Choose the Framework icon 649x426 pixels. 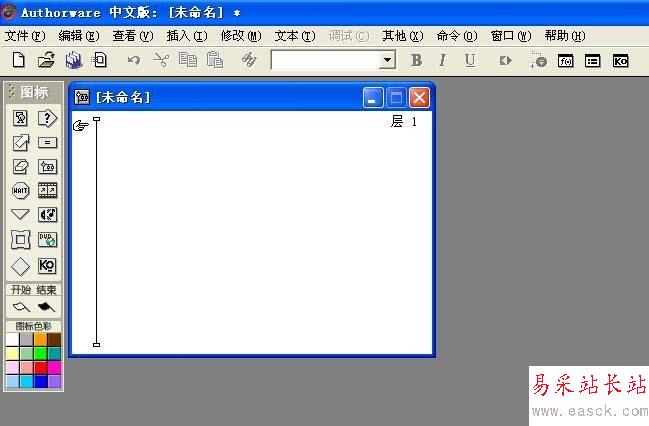coord(20,239)
